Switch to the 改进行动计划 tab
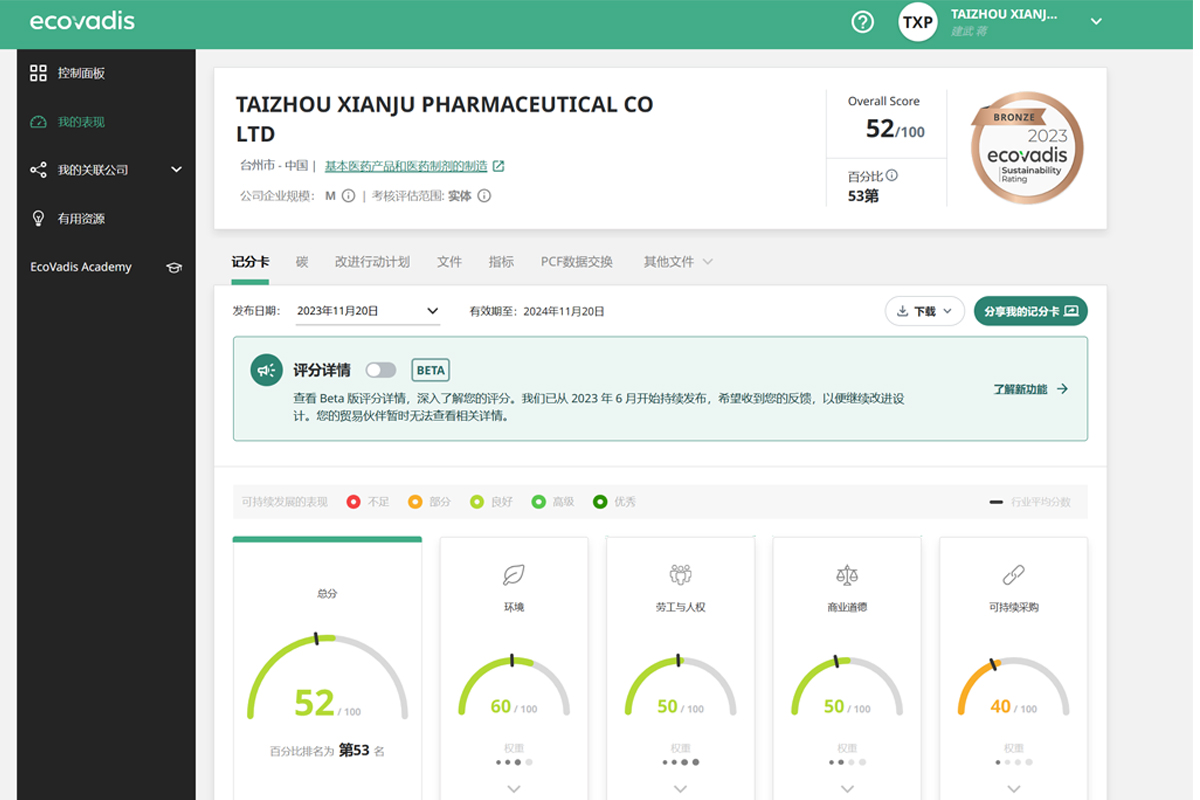 (372, 262)
